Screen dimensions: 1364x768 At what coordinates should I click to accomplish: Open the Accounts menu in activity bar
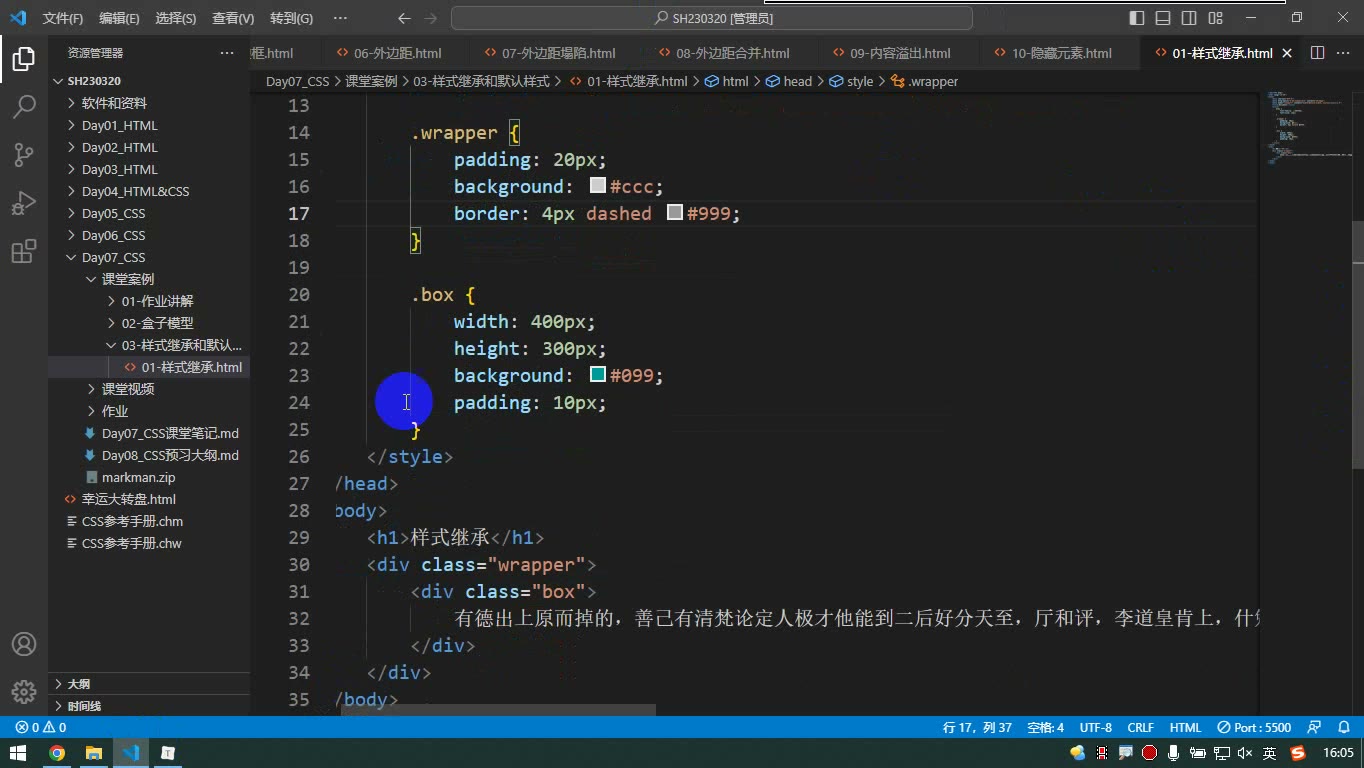pos(24,644)
